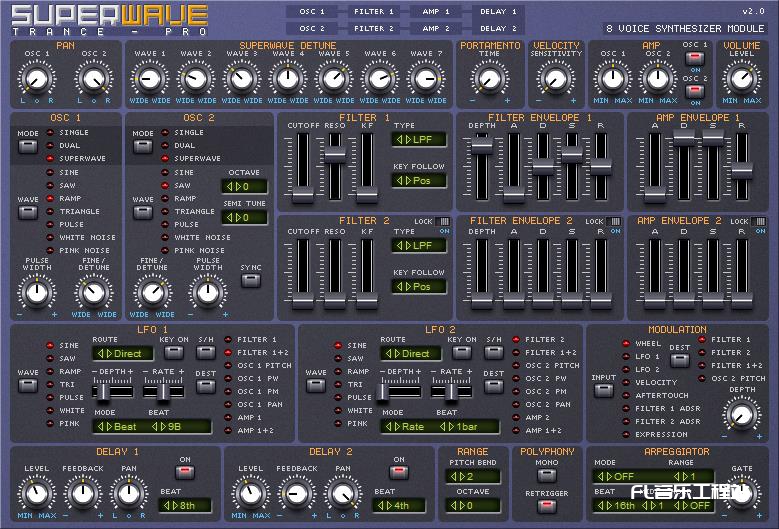Change Filter 2 Type LPF selector
Screen dimensions: 779x529
click(x=419, y=245)
